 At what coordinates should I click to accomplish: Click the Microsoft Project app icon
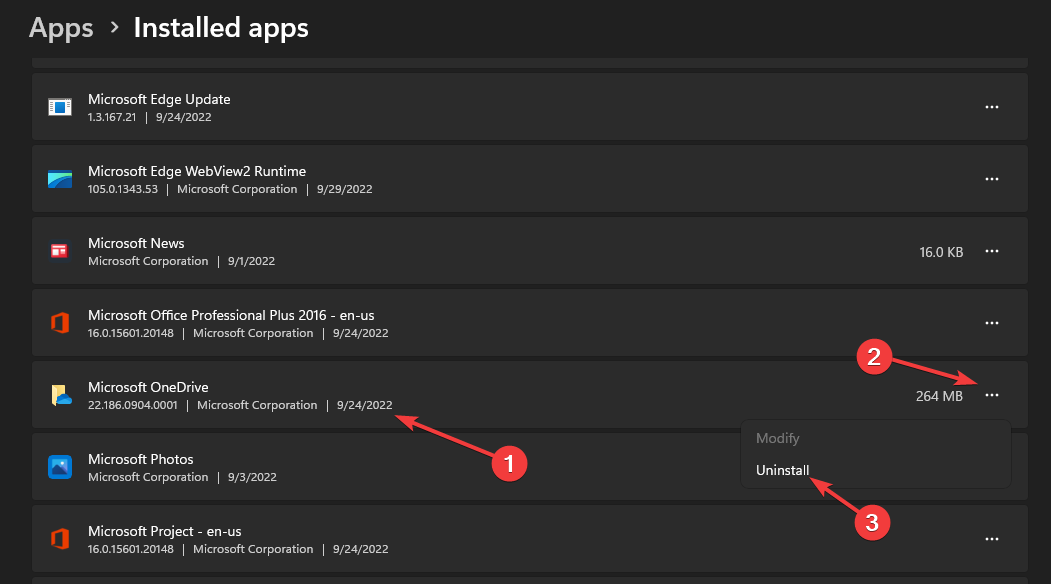(60, 538)
